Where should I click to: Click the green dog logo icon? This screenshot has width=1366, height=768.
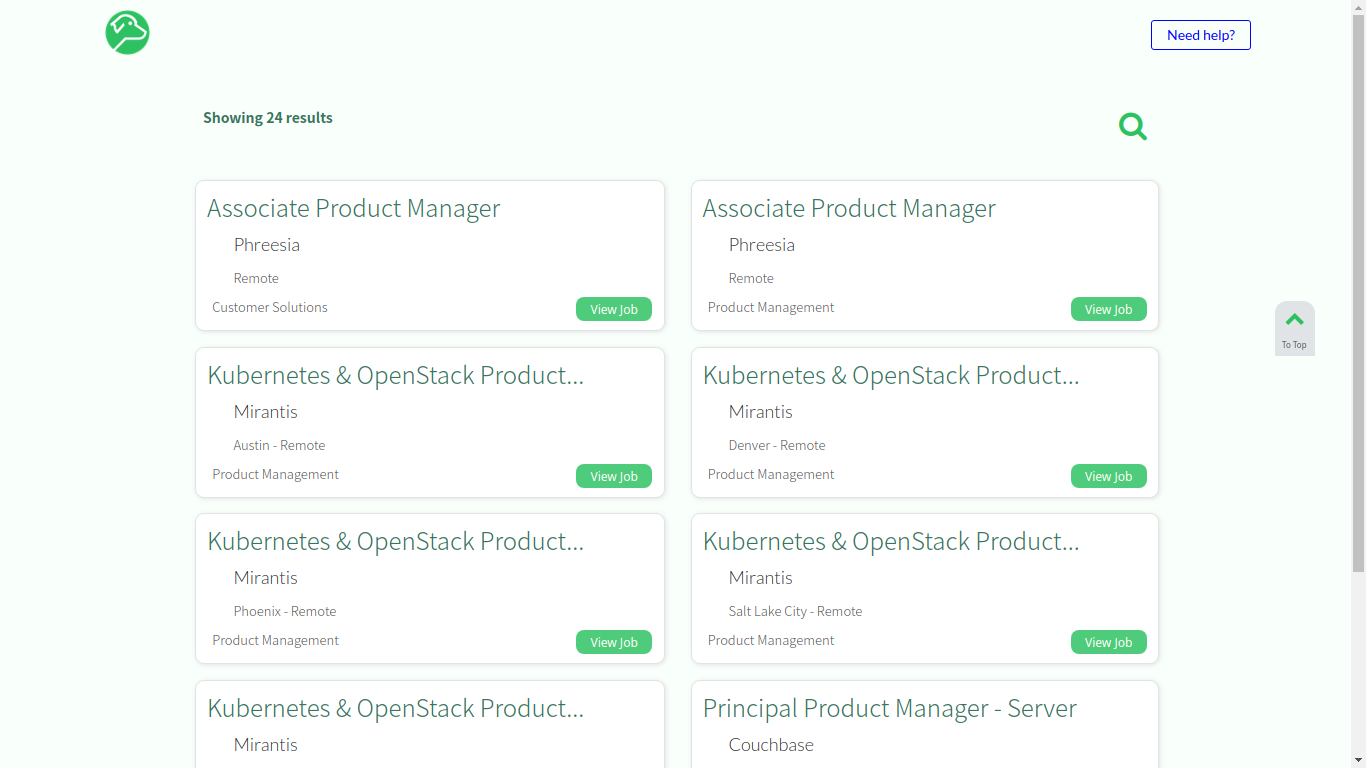coord(127,33)
